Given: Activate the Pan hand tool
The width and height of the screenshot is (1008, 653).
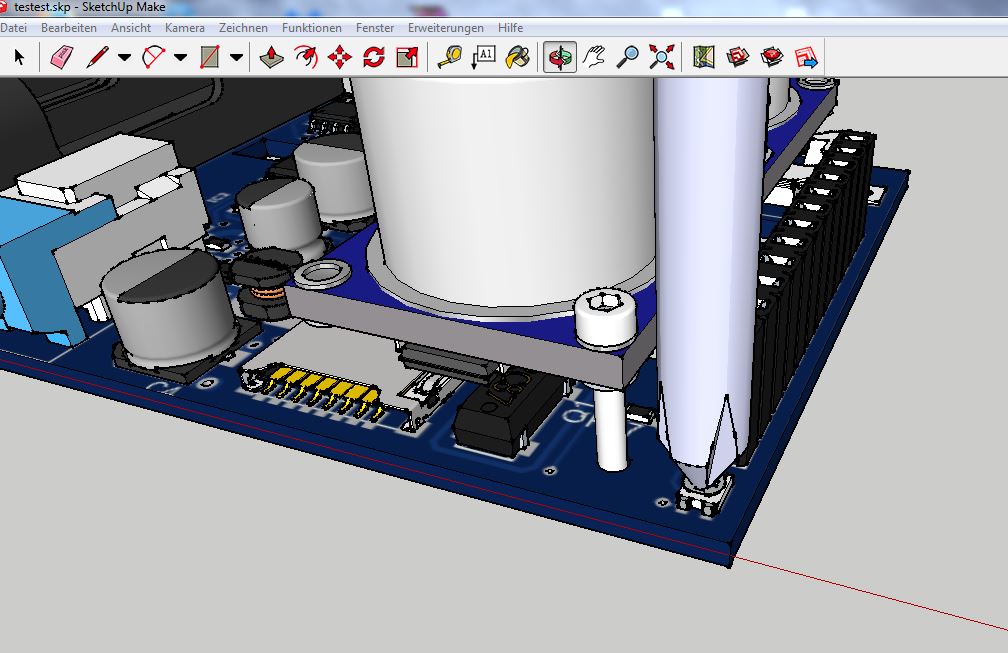Looking at the screenshot, I should [x=594, y=57].
